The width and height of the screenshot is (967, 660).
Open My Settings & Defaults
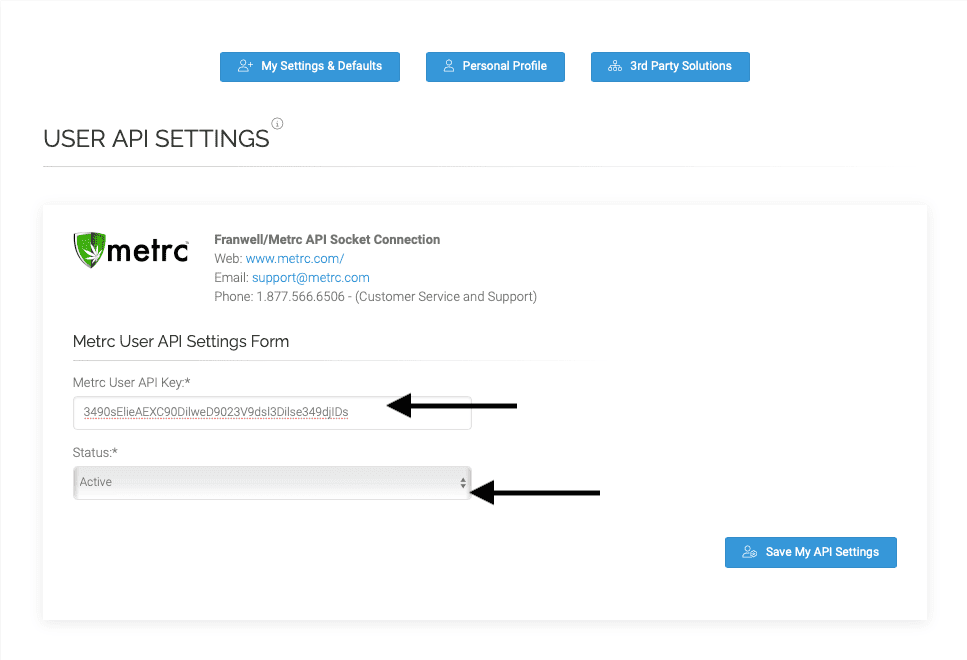[310, 67]
